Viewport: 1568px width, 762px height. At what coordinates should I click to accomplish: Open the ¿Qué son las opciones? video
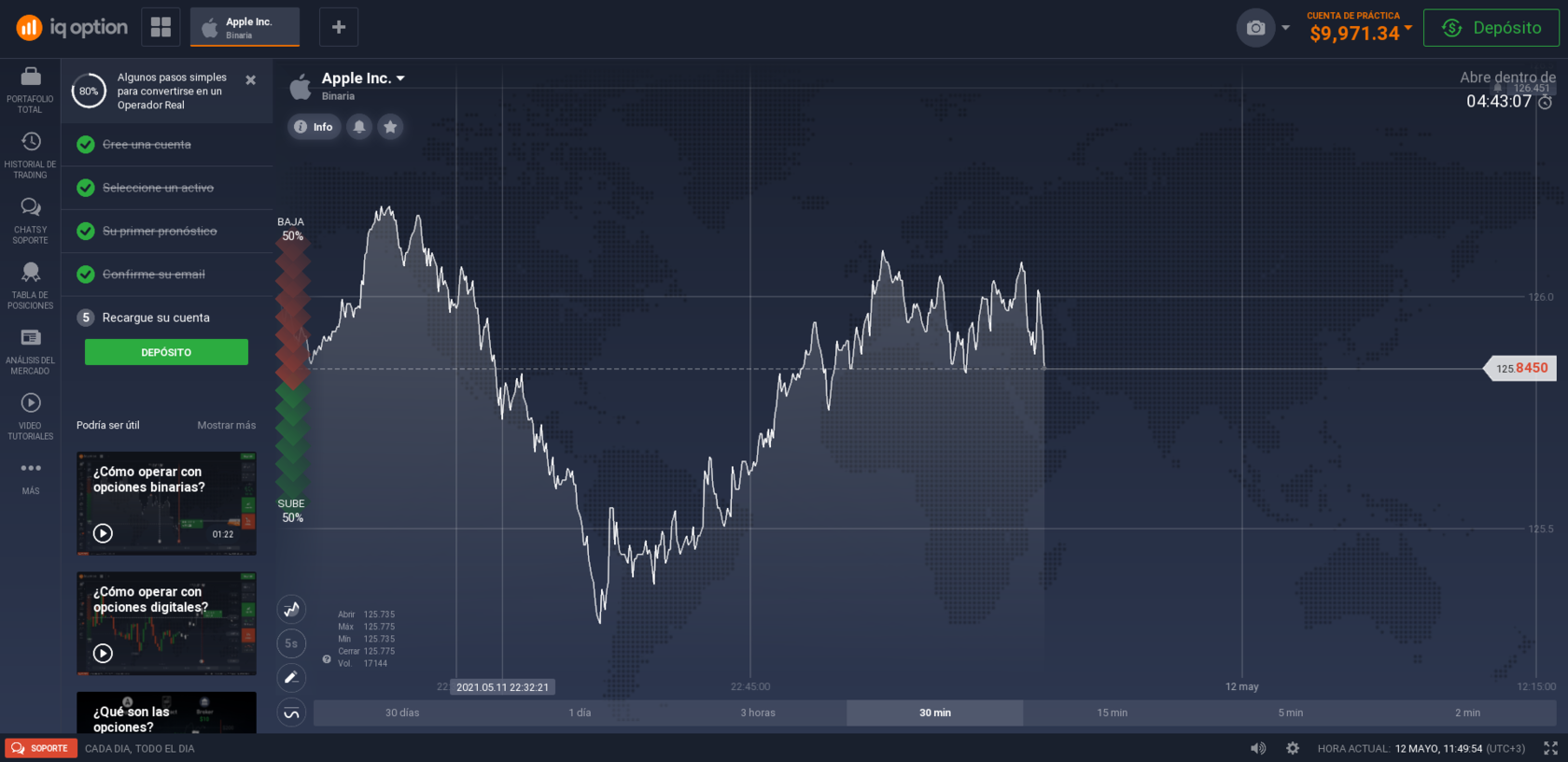point(166,713)
